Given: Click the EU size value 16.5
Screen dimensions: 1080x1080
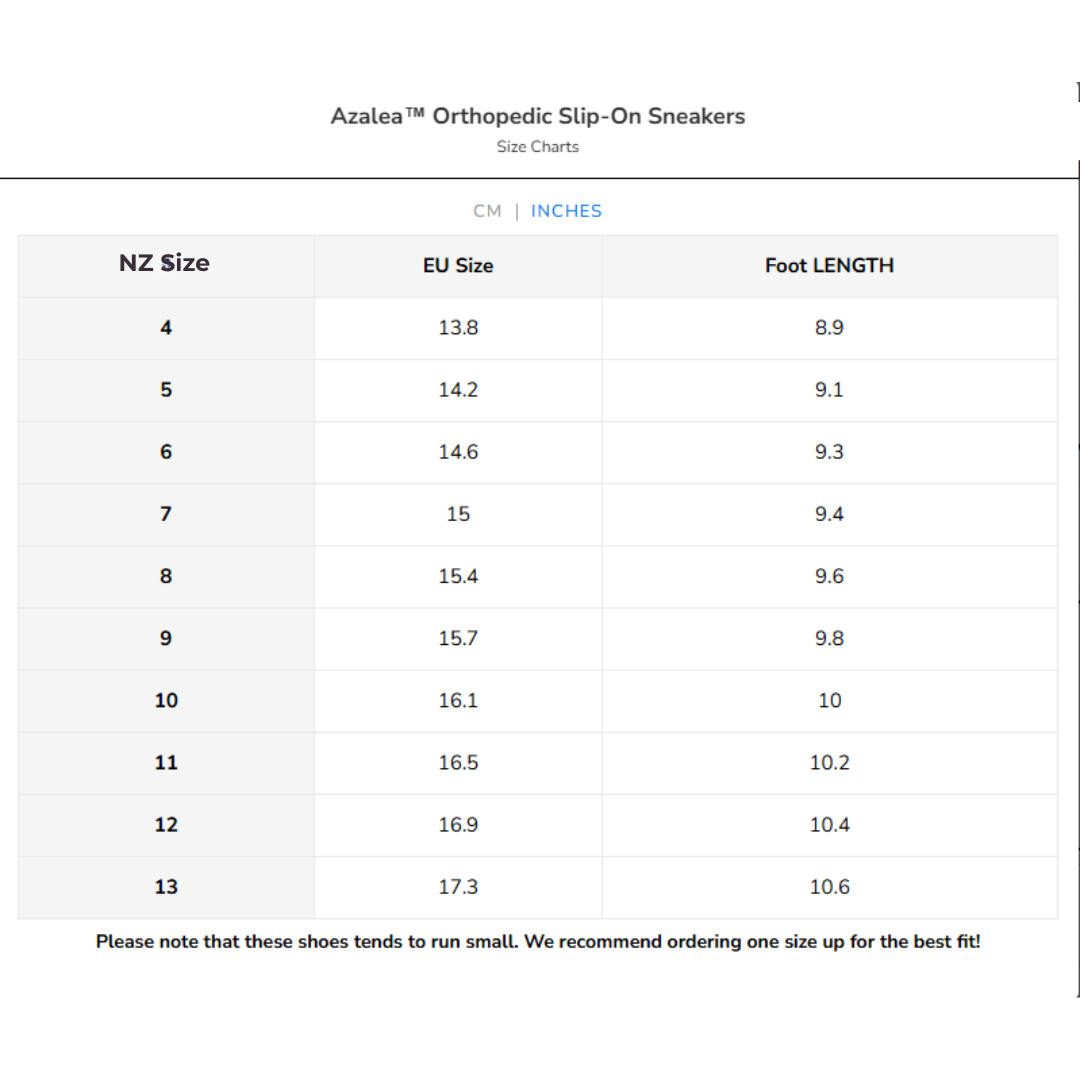Looking at the screenshot, I should (x=458, y=762).
